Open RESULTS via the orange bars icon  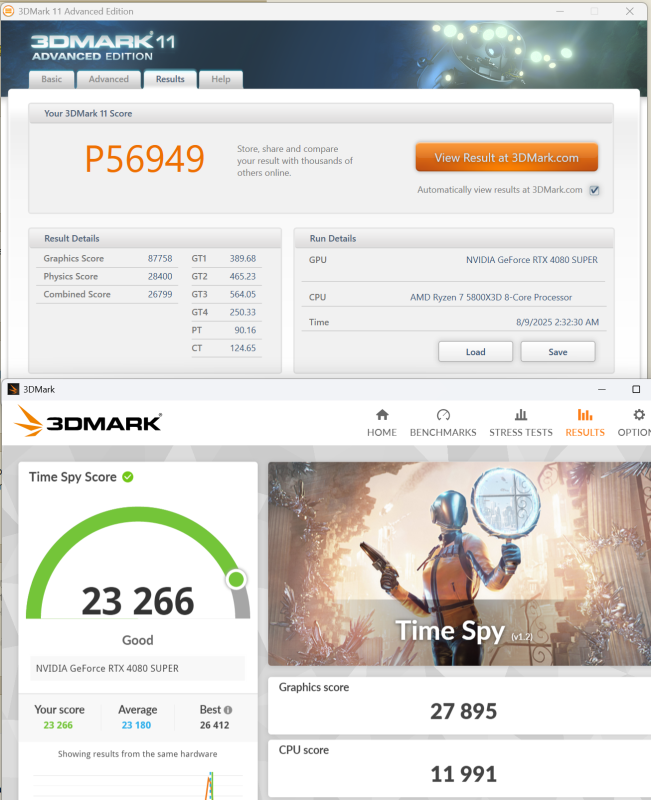coord(585,414)
